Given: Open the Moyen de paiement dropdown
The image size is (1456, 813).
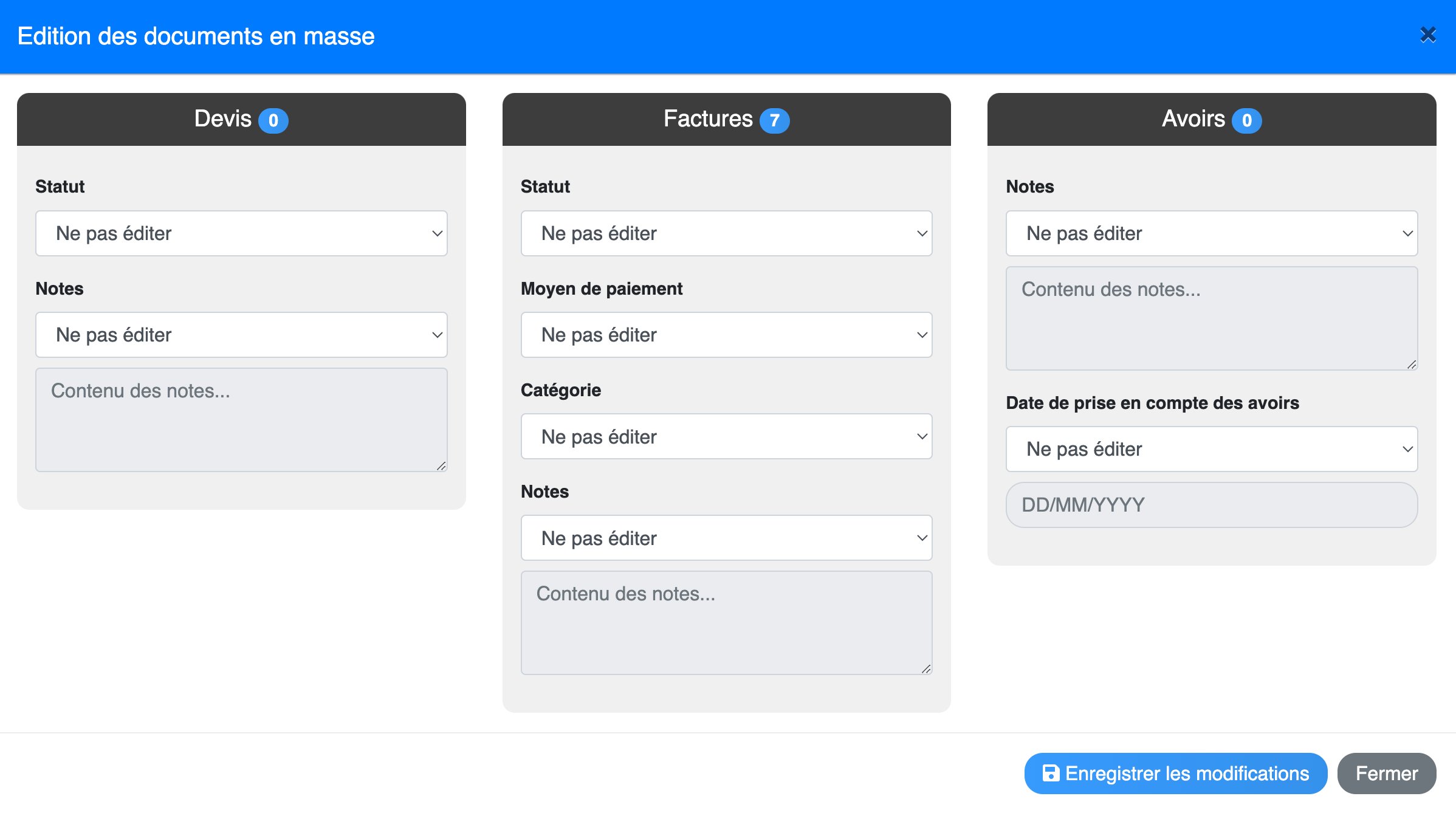Looking at the screenshot, I should pyautogui.click(x=726, y=335).
